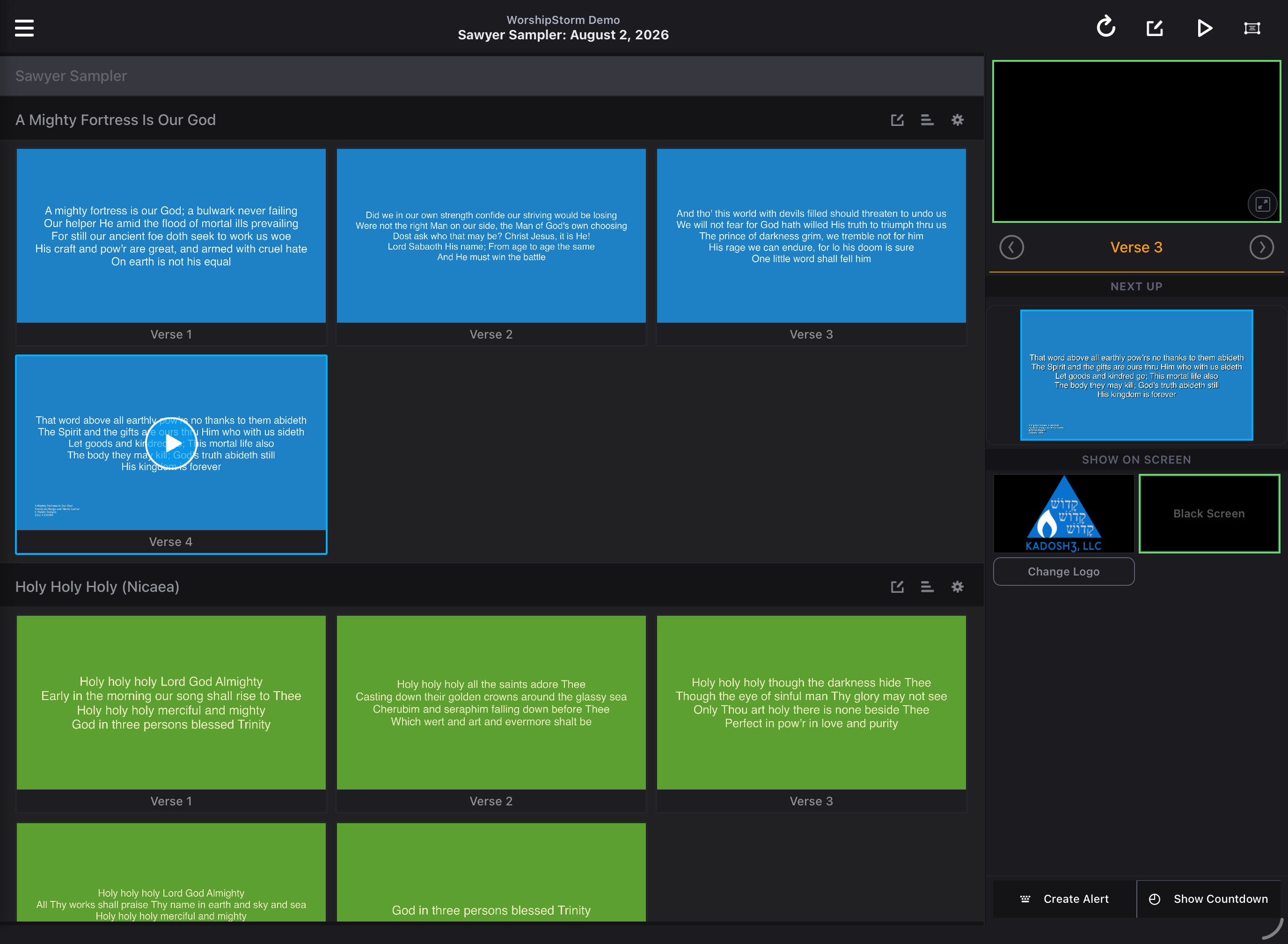Click the edit service icon in header

[1155, 28]
